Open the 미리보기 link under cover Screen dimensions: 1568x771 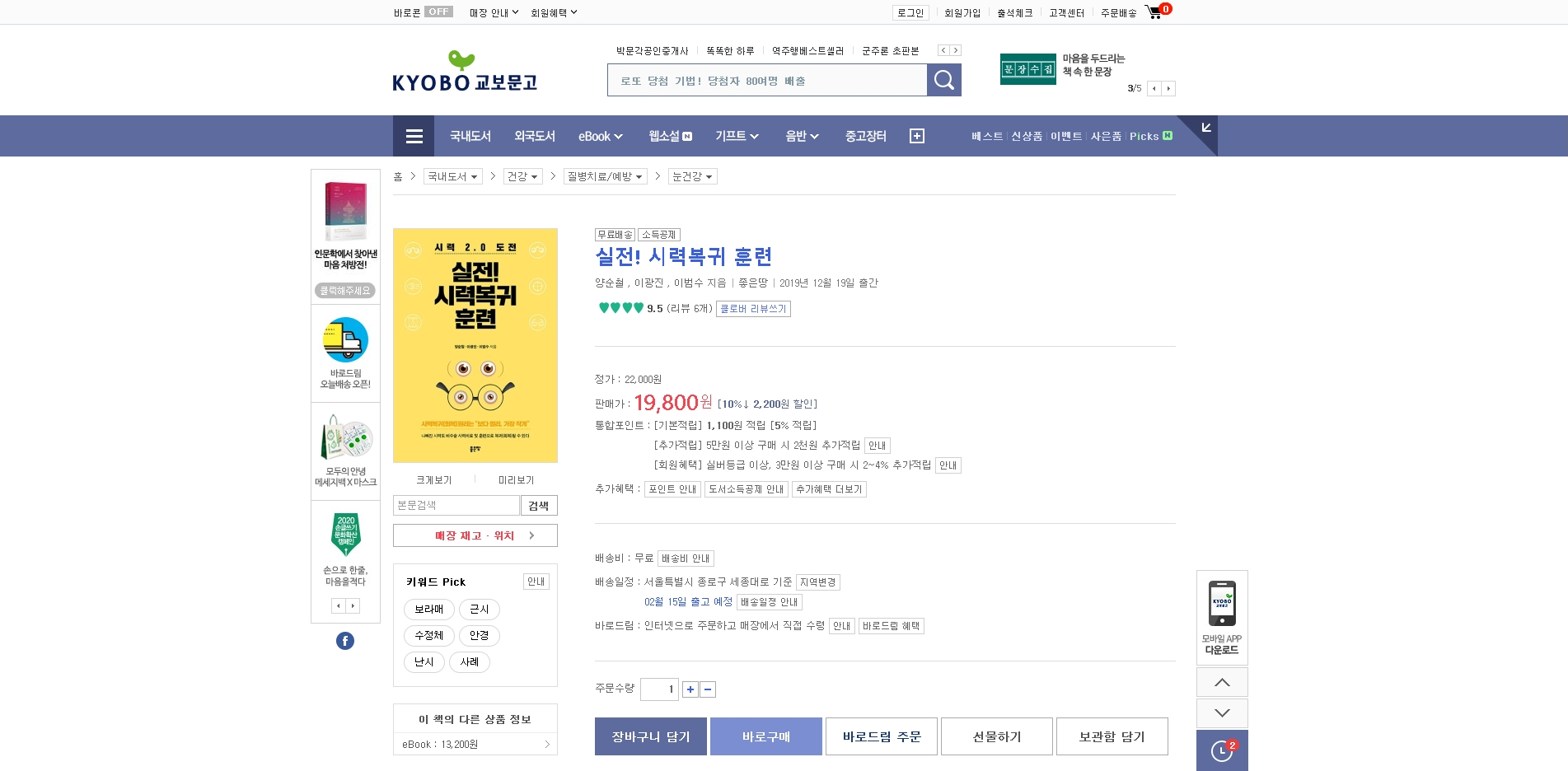coord(516,479)
